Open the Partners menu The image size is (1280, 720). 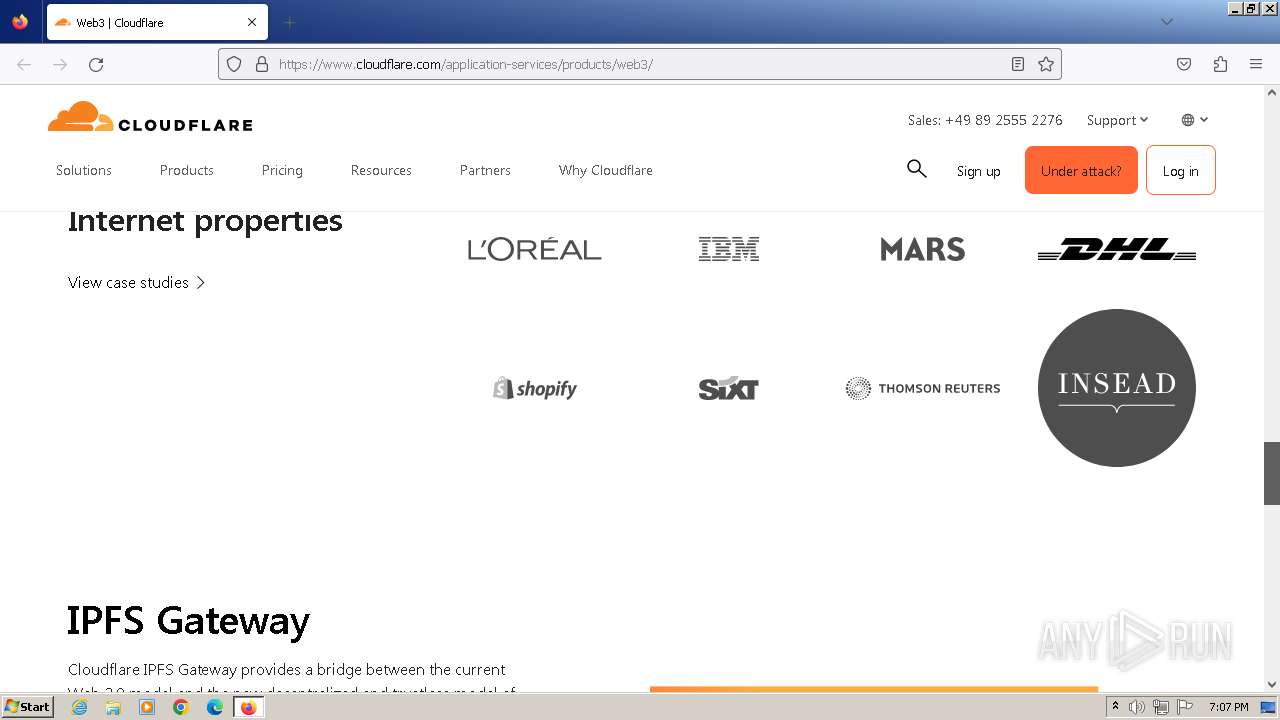click(485, 170)
